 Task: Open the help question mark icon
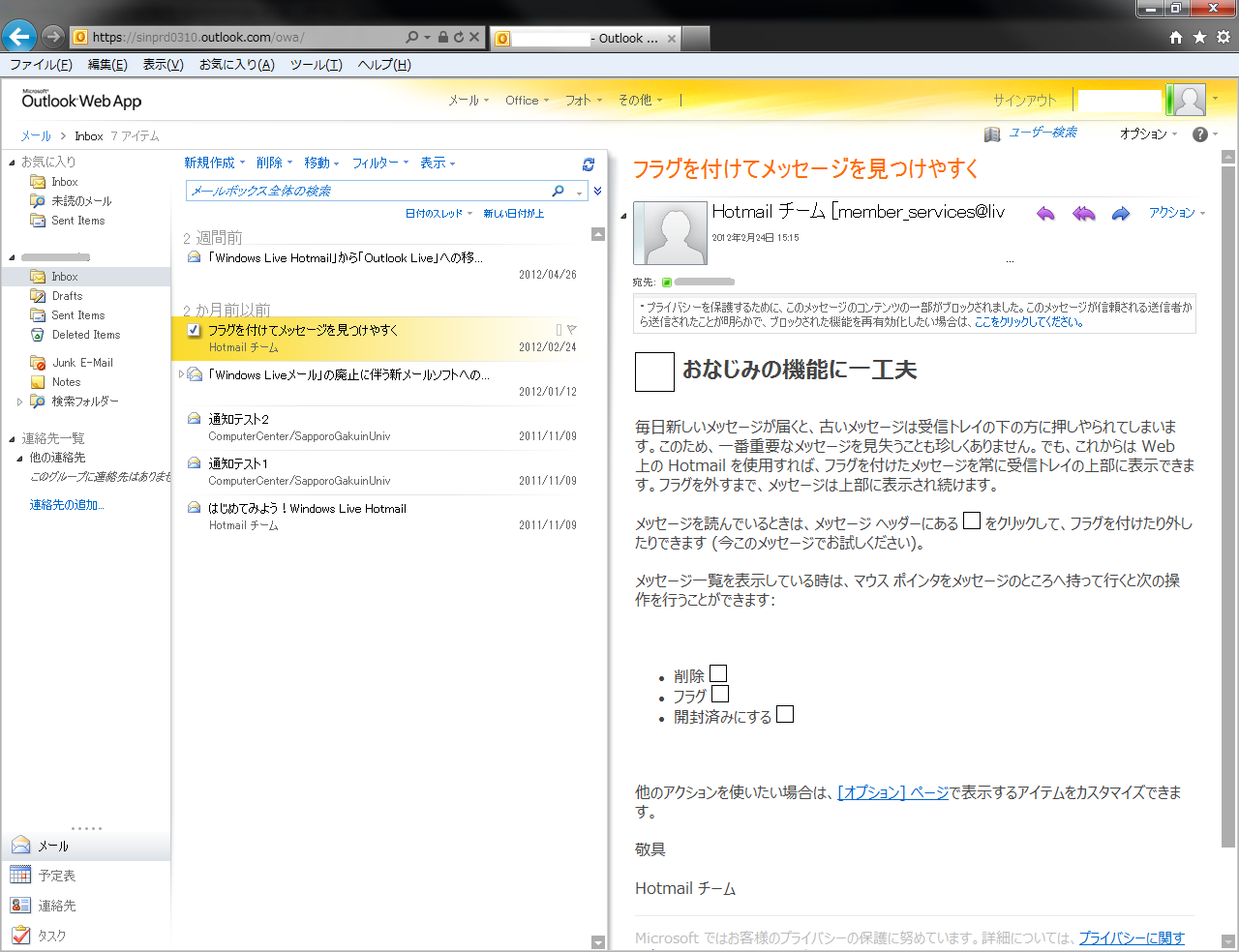coord(1200,134)
